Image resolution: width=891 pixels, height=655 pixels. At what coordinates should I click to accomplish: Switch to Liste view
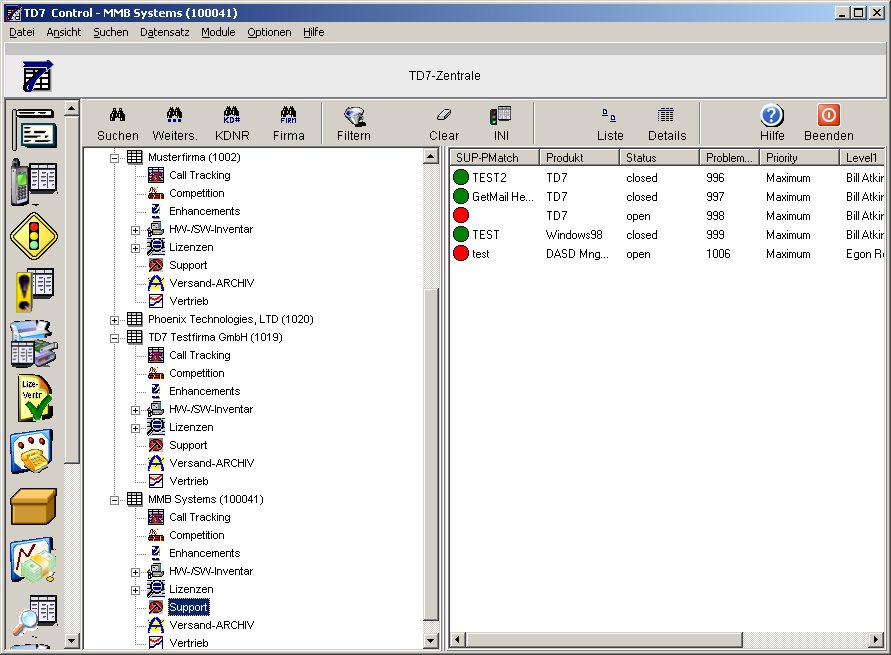pyautogui.click(x=609, y=116)
